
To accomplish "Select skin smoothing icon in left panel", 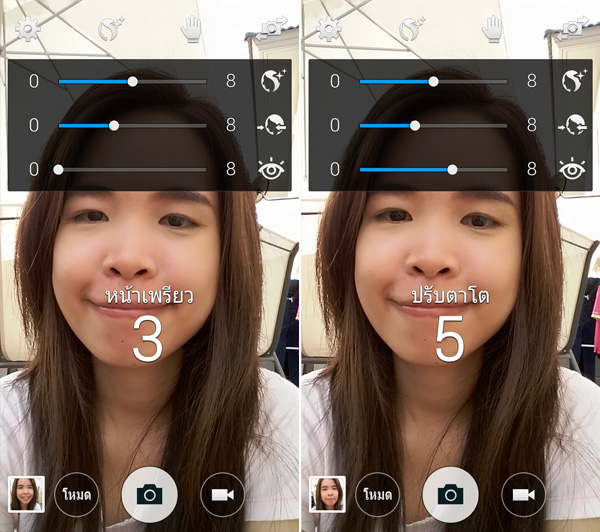I will pos(273,81).
